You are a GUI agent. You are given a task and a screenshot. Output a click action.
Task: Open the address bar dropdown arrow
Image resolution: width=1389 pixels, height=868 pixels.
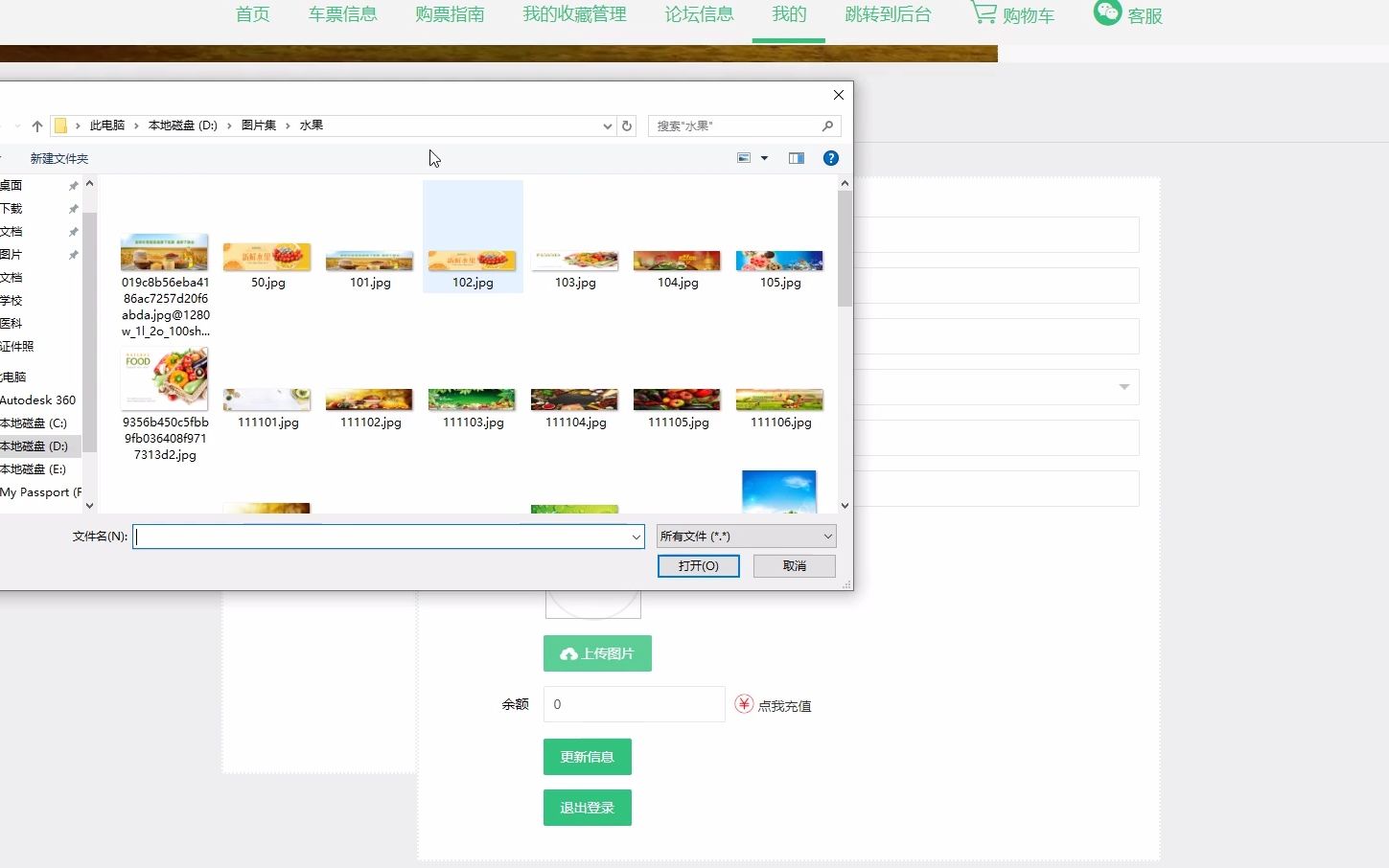[606, 126]
